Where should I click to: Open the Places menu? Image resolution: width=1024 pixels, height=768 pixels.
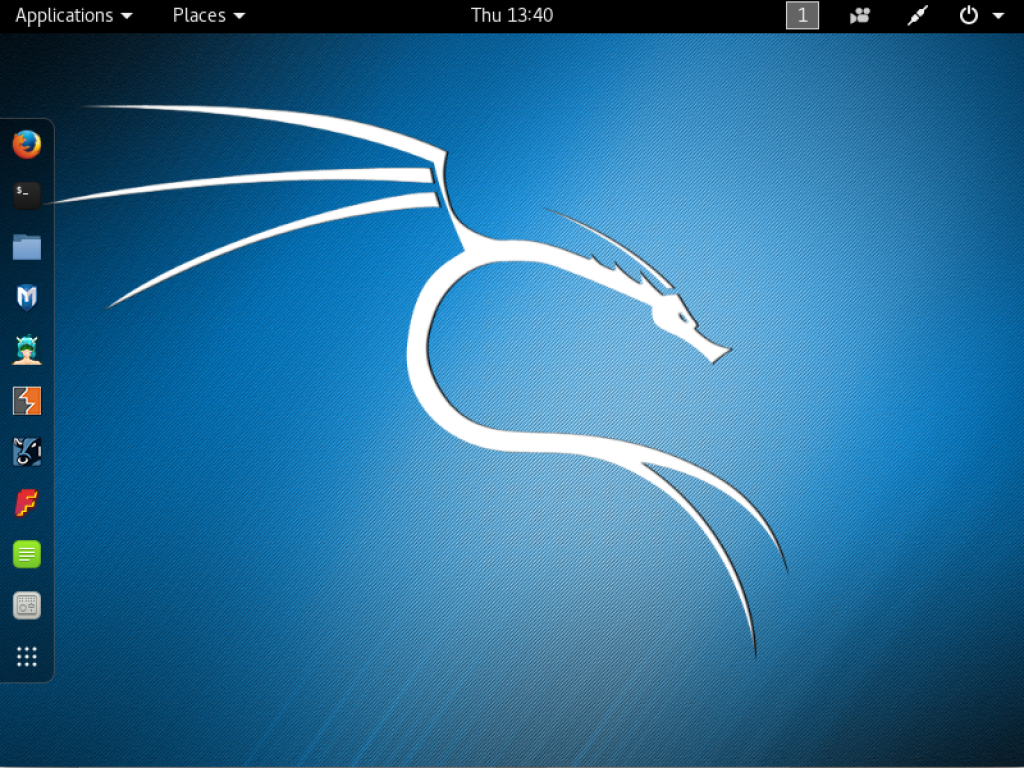click(x=200, y=15)
